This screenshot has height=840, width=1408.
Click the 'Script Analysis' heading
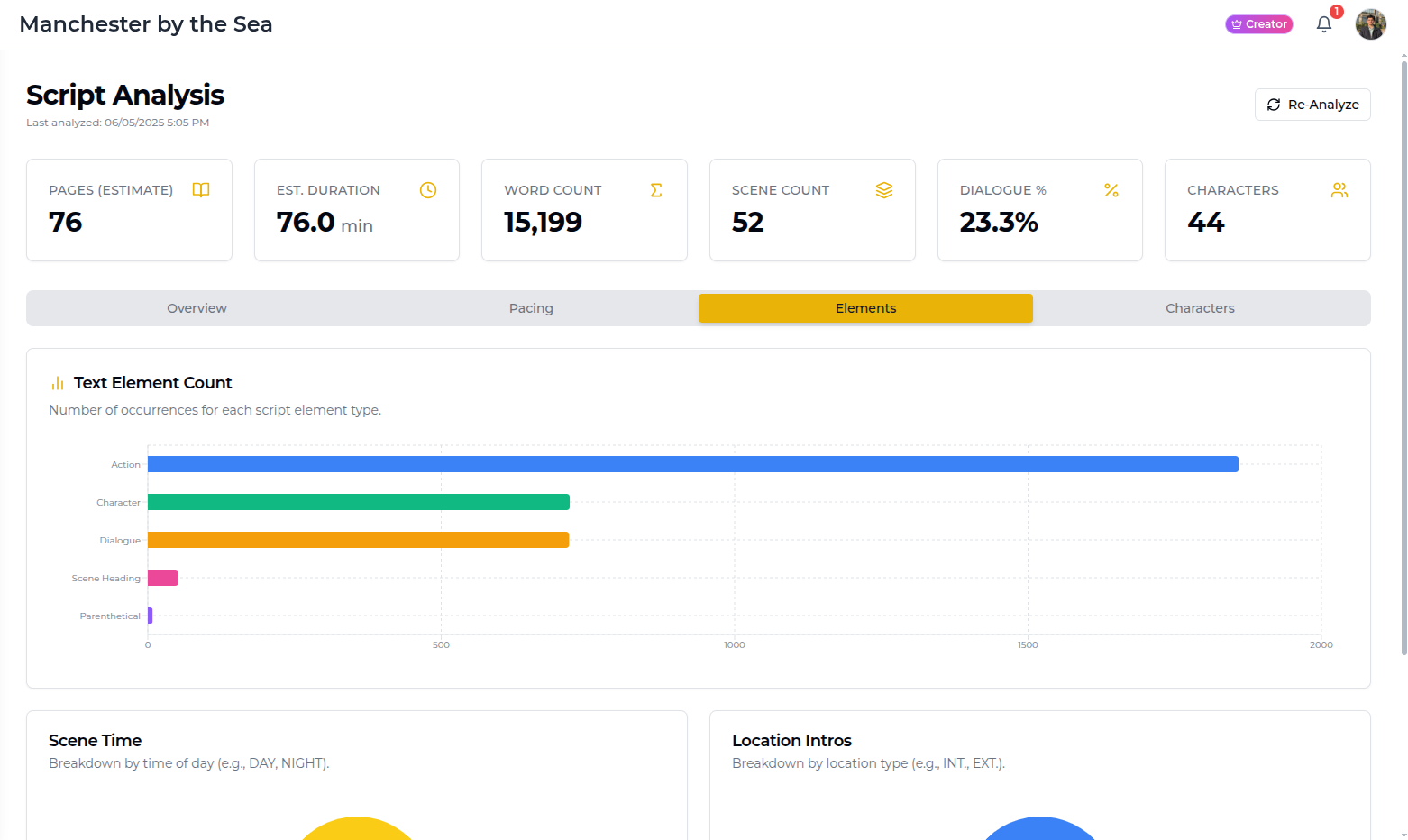pos(125,95)
